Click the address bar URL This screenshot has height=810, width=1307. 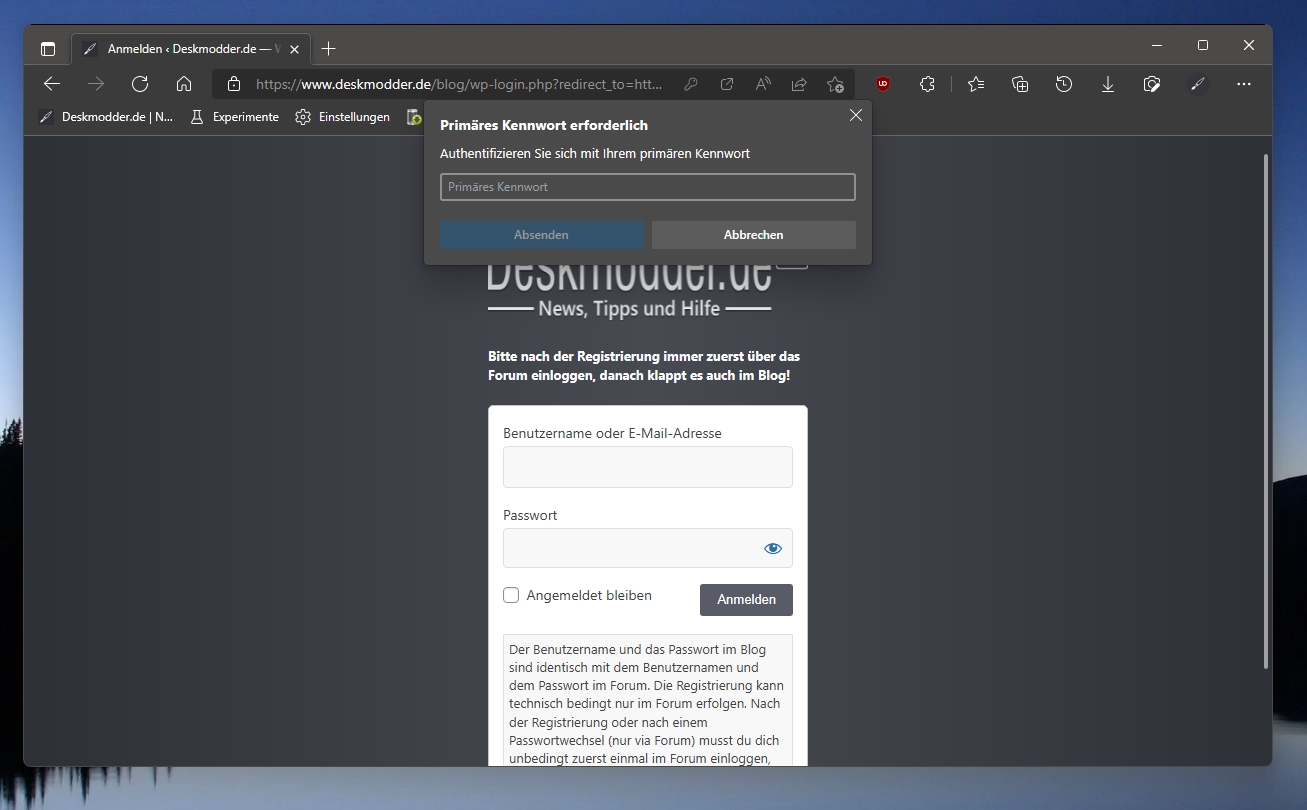[460, 84]
